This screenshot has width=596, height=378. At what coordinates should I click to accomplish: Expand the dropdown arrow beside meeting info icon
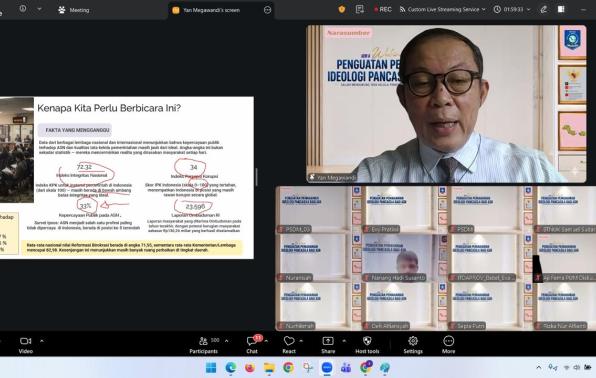(39, 9)
